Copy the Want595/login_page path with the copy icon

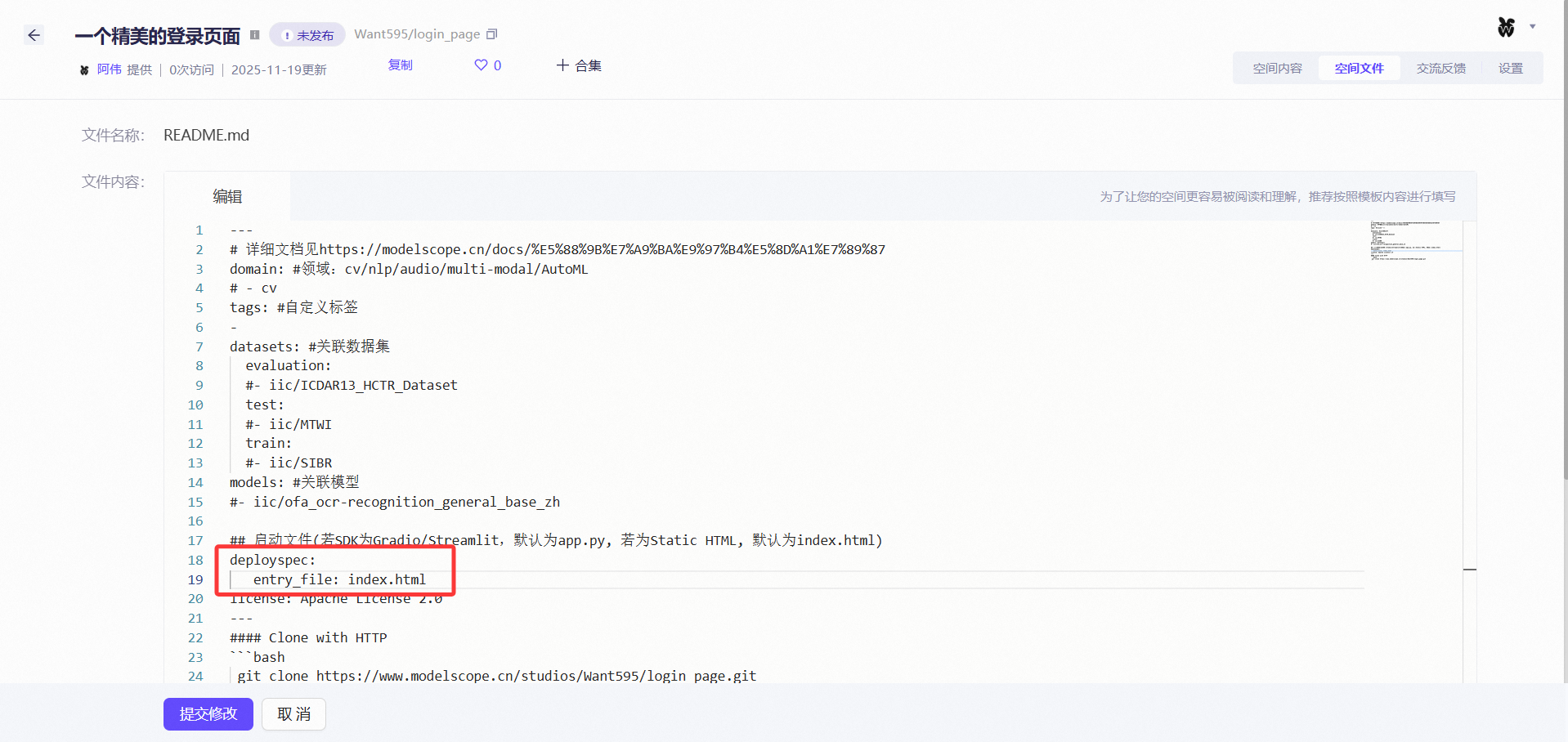tap(492, 34)
